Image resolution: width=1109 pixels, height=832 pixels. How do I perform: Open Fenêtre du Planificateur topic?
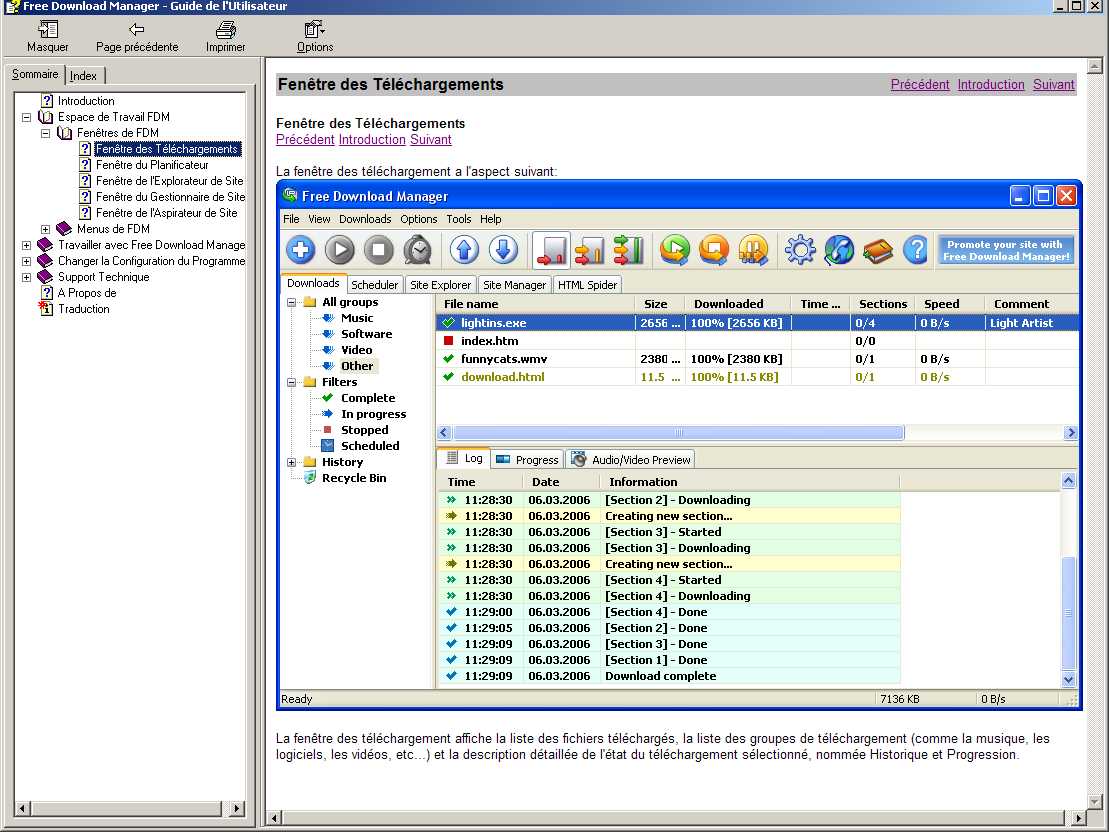(152, 165)
